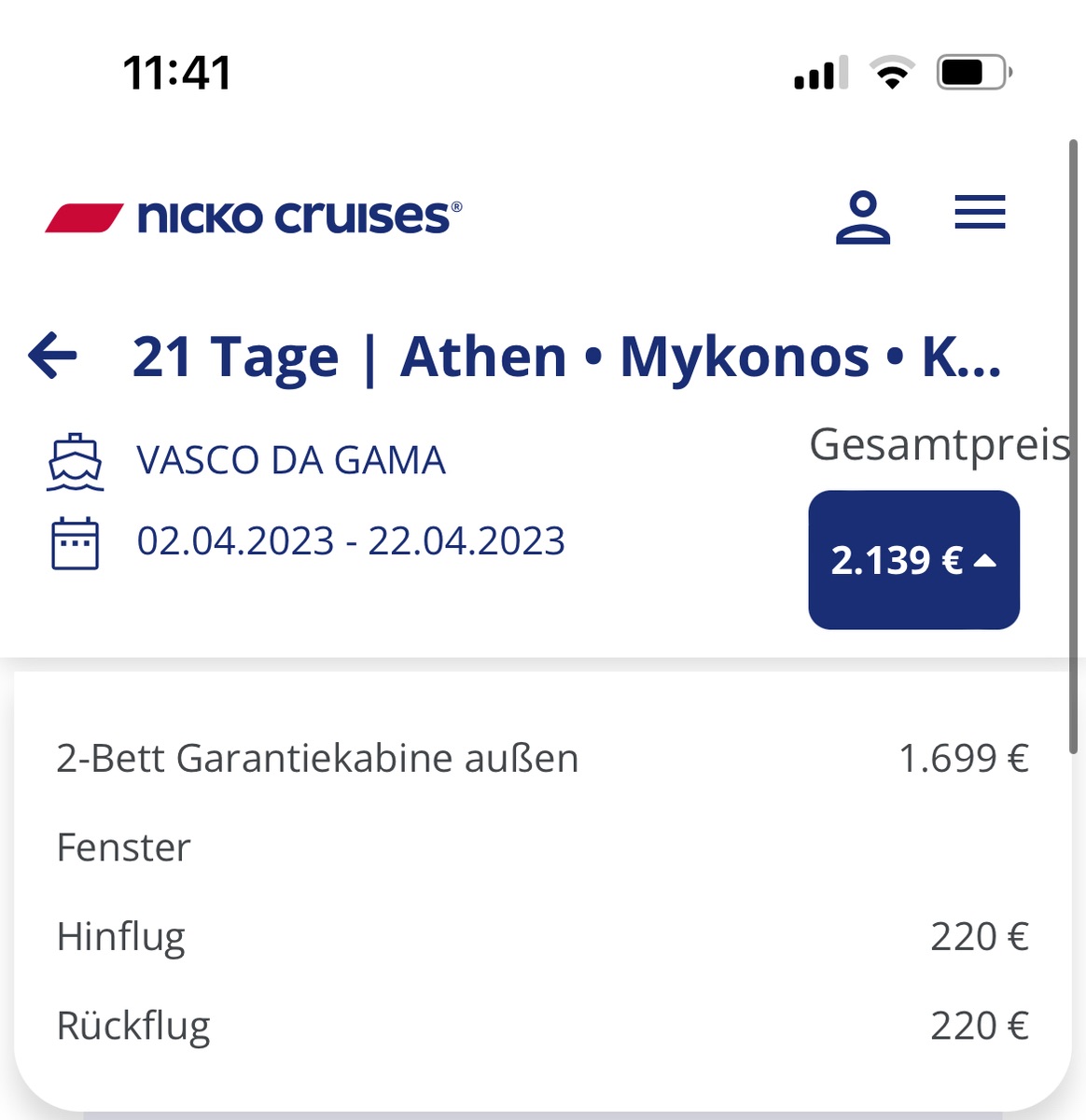Image resolution: width=1086 pixels, height=1120 pixels.
Task: Tap the VASCO DA GAMA ship name
Action: (x=291, y=460)
